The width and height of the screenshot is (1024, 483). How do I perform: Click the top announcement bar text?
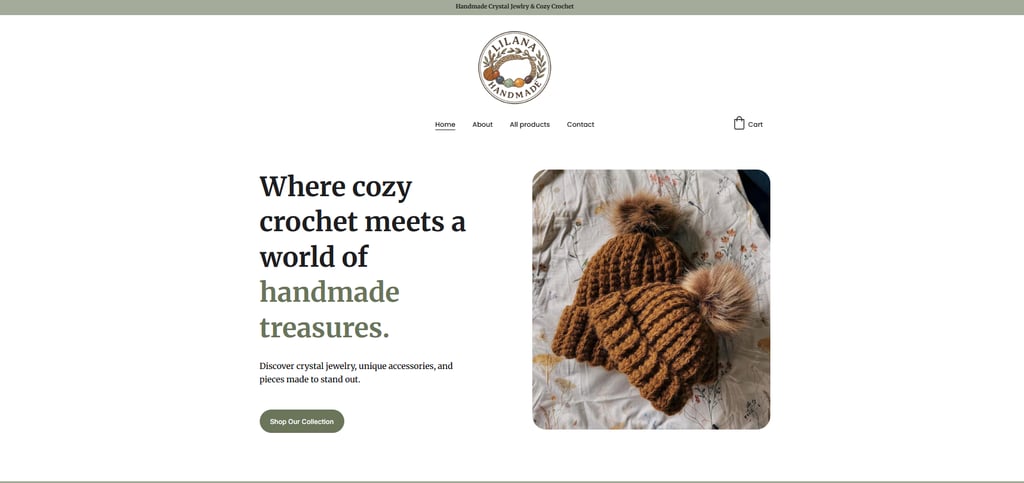click(x=514, y=7)
